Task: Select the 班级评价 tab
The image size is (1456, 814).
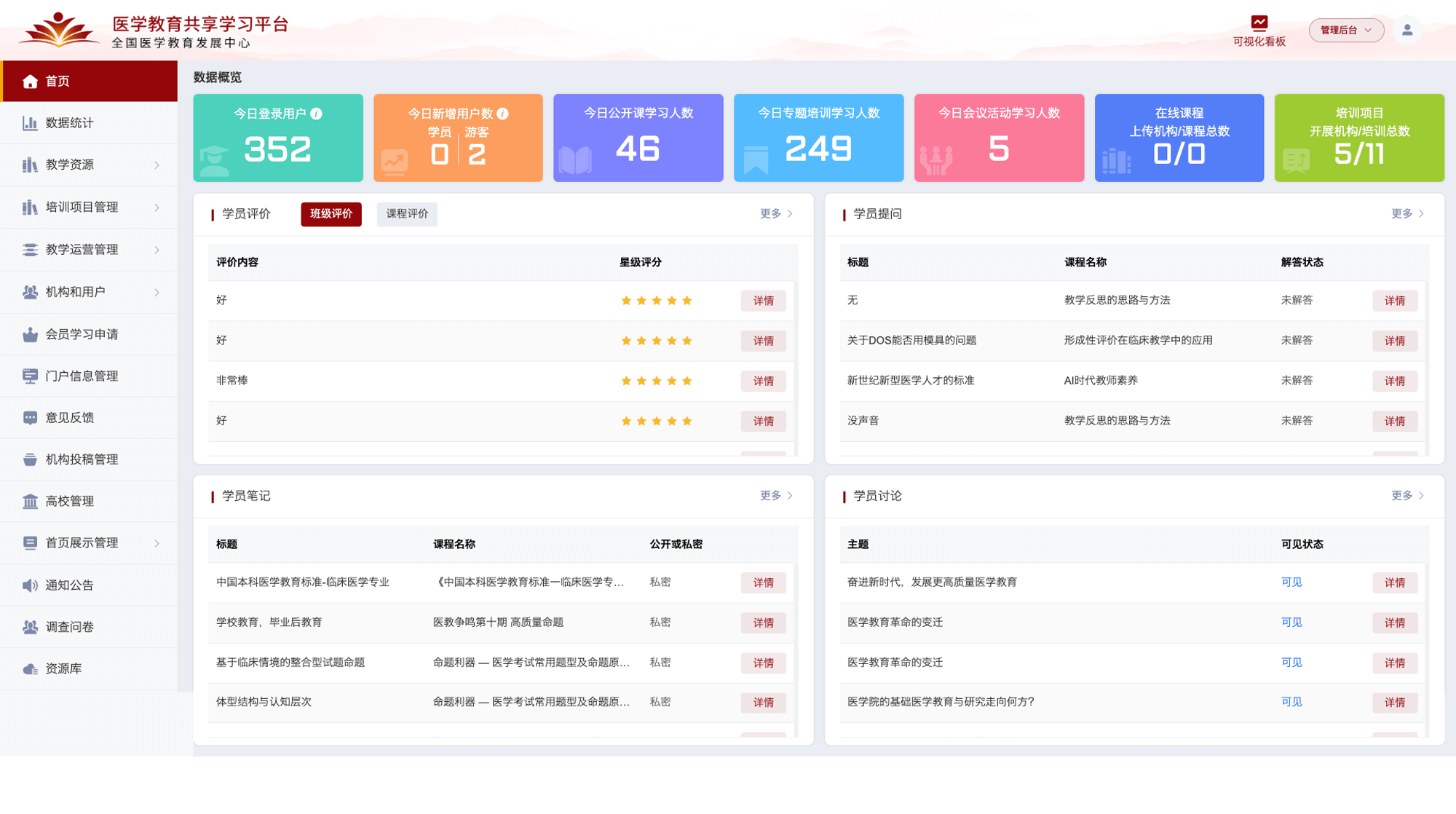Action: (331, 214)
